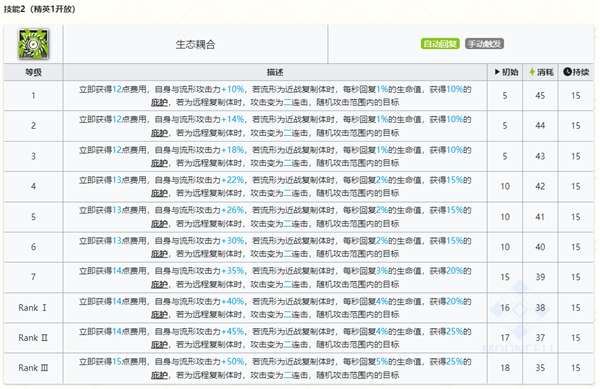Open the 庇护 link in level 3 row

click(159, 163)
